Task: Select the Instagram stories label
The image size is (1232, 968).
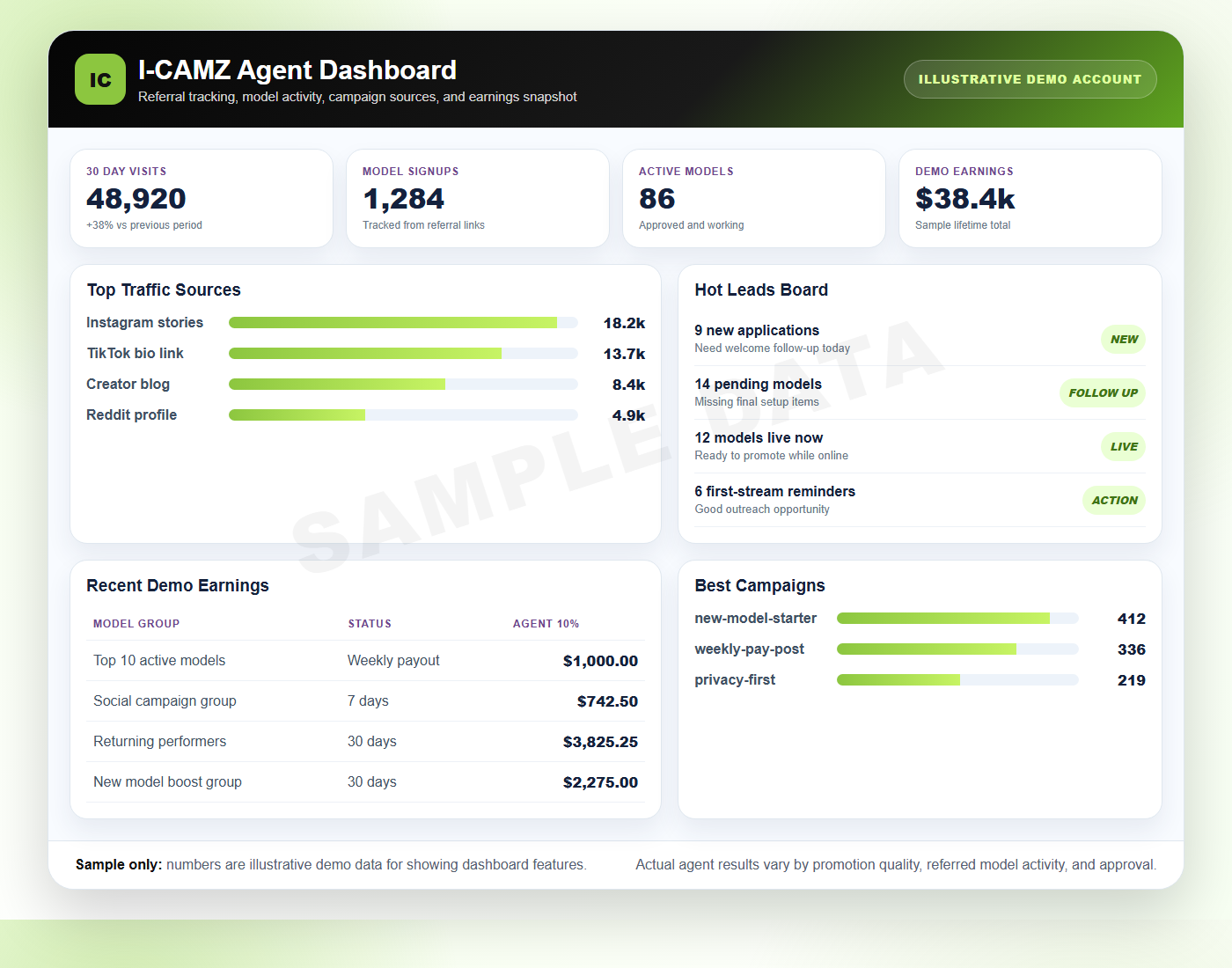Action: click(x=144, y=323)
